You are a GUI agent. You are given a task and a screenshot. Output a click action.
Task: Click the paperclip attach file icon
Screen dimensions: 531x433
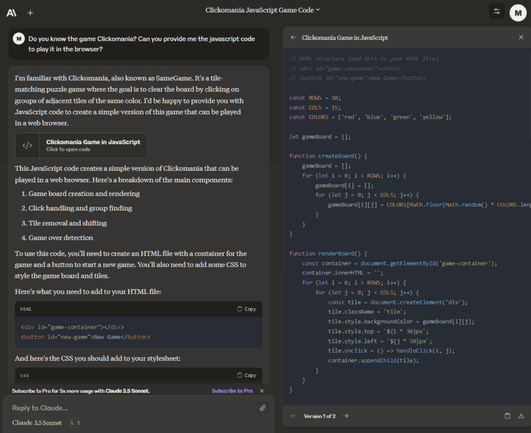(x=262, y=408)
